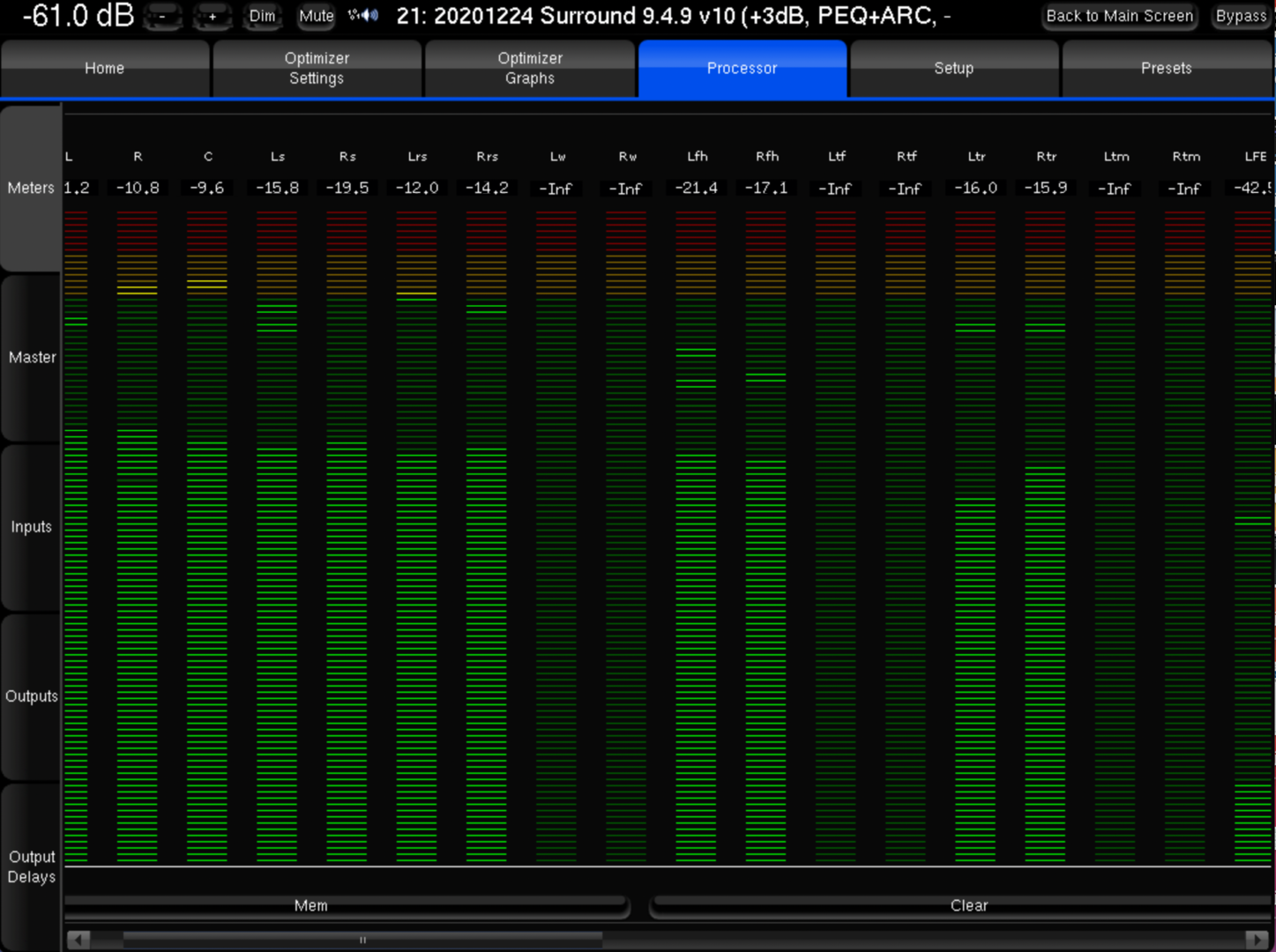This screenshot has width=1276, height=952.
Task: Click the Lfh channel level meter bar
Action: coord(697,536)
